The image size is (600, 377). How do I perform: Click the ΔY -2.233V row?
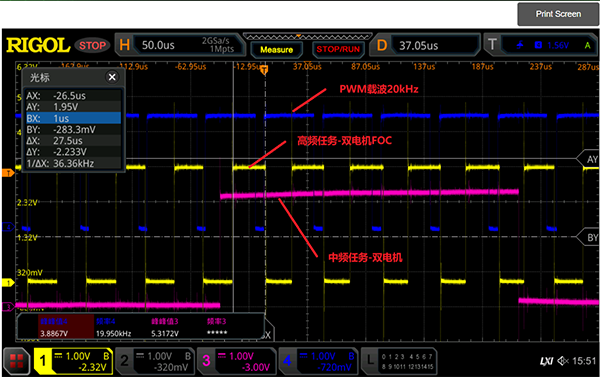(x=73, y=152)
